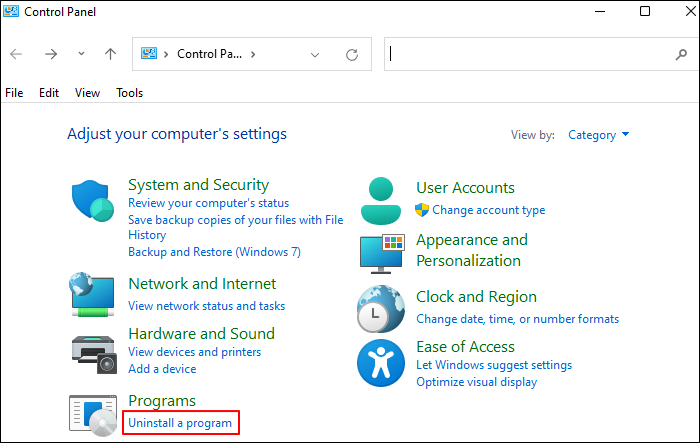Expand the address bar history dropdown
700x443 pixels.
[315, 55]
